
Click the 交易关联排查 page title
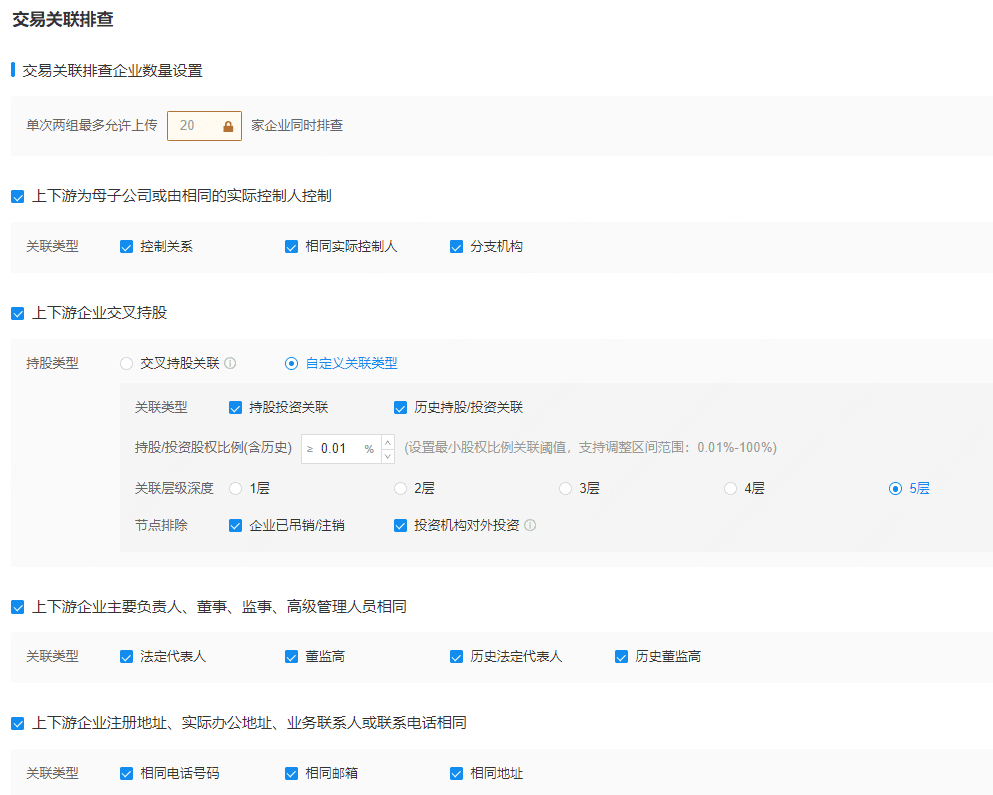click(x=63, y=19)
